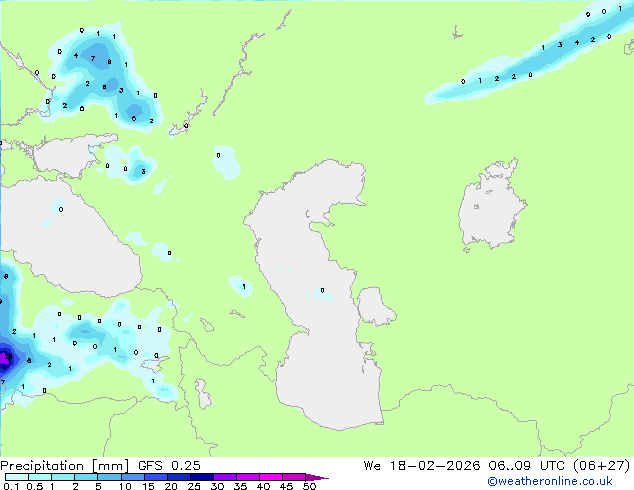Click the 40–45 mm magenta swatch
This screenshot has height=490, width=634.
click(271, 477)
